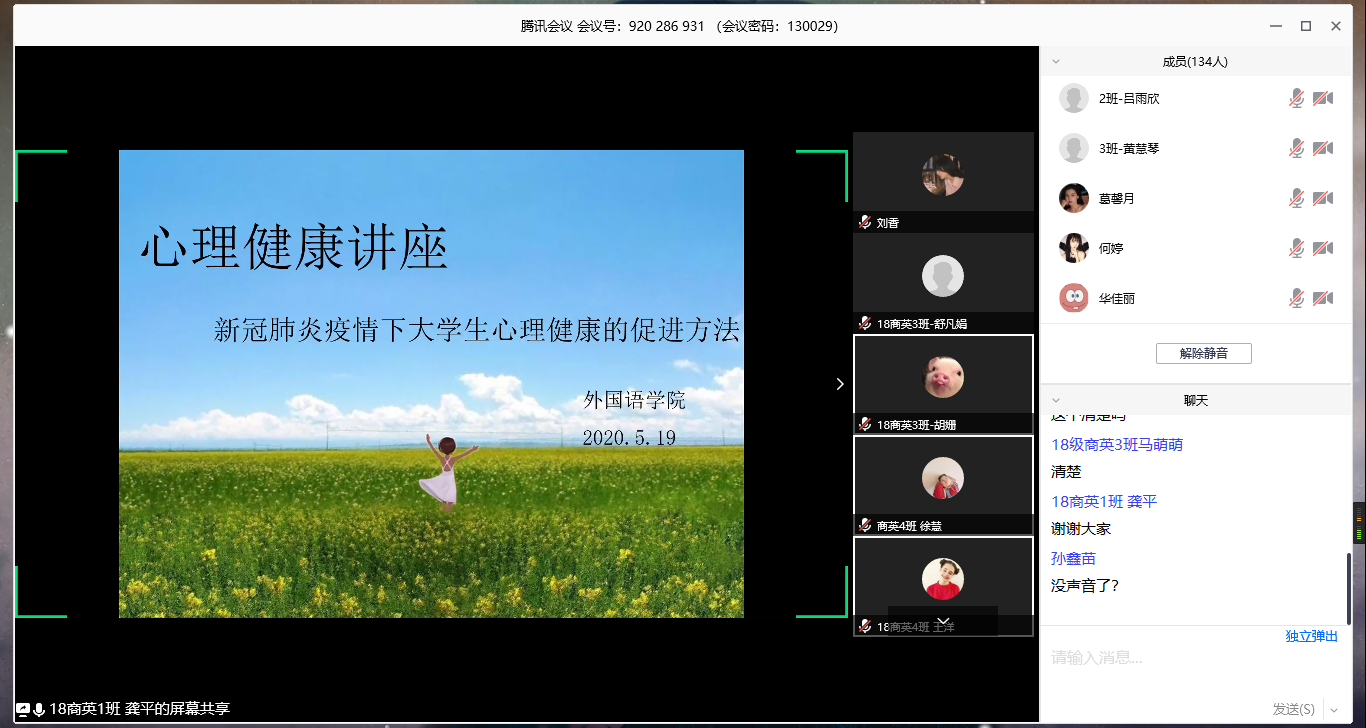The width and height of the screenshot is (1366, 728).
Task: Click muted microphone icon for 华佳丽
Action: pyautogui.click(x=1296, y=297)
